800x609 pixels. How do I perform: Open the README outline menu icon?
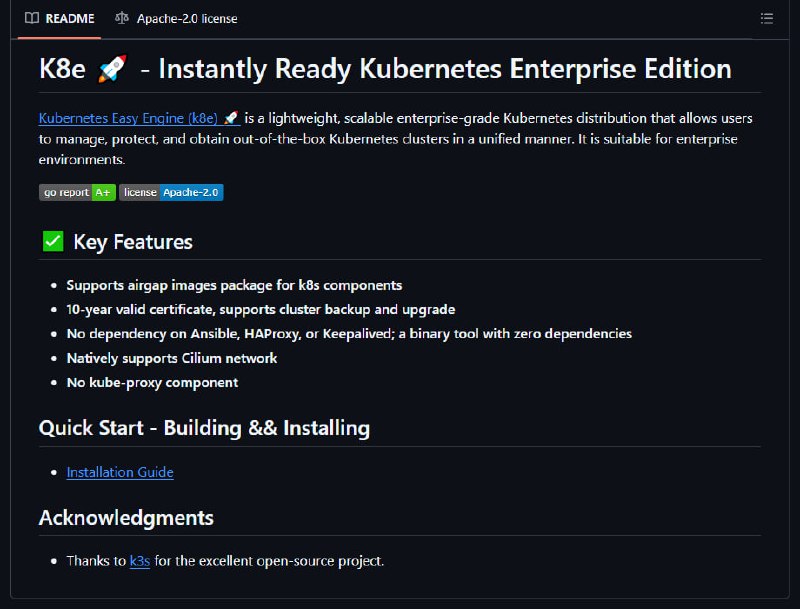[766, 19]
